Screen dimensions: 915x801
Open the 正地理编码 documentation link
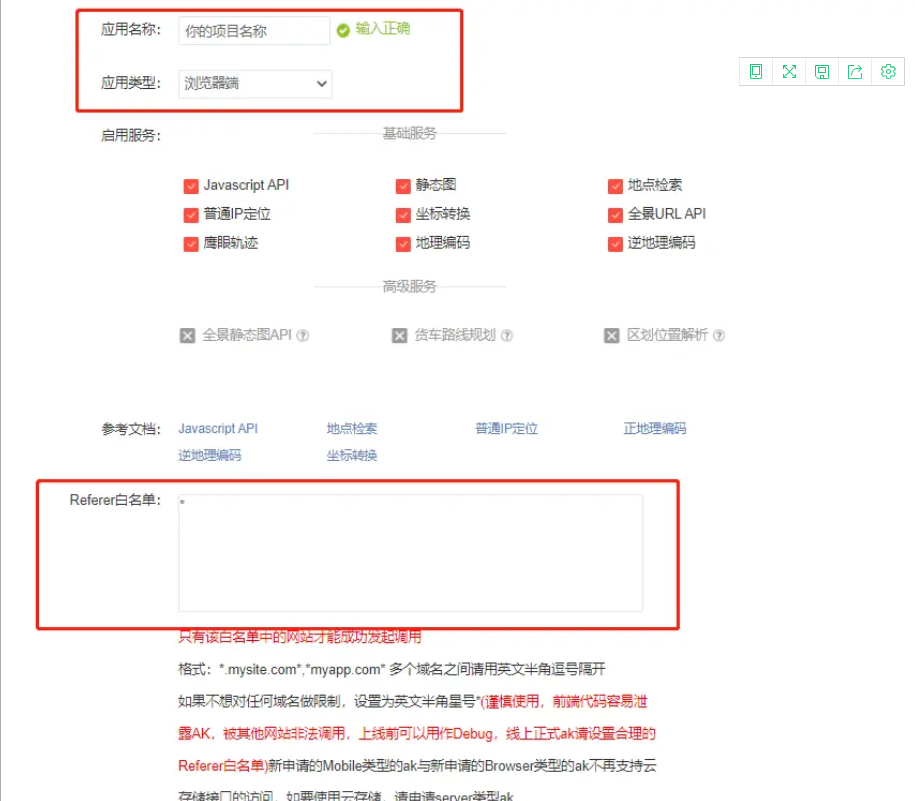point(654,428)
